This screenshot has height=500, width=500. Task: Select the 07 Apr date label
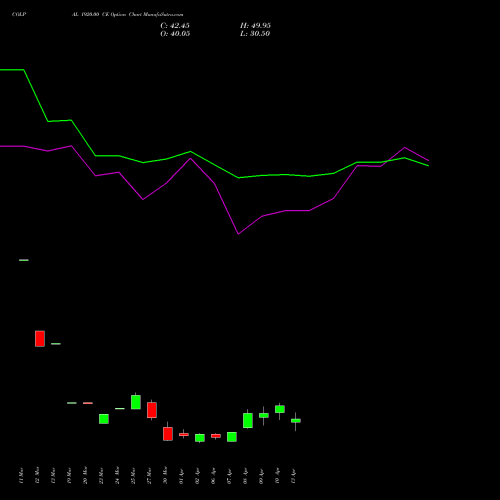tap(229, 475)
